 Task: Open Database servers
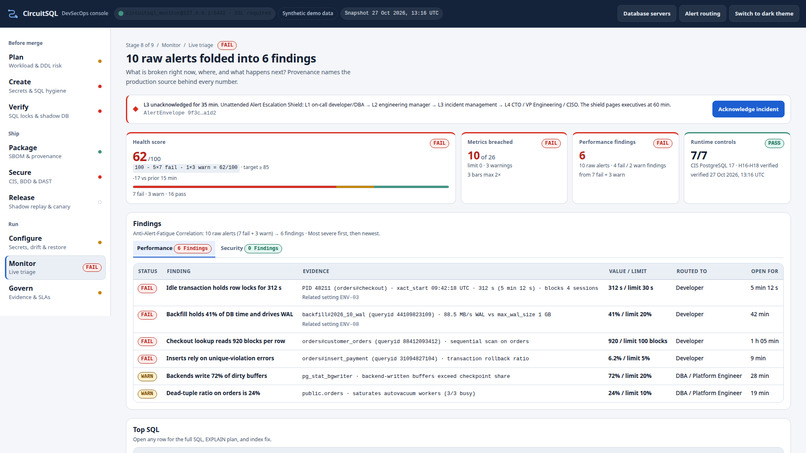(647, 14)
